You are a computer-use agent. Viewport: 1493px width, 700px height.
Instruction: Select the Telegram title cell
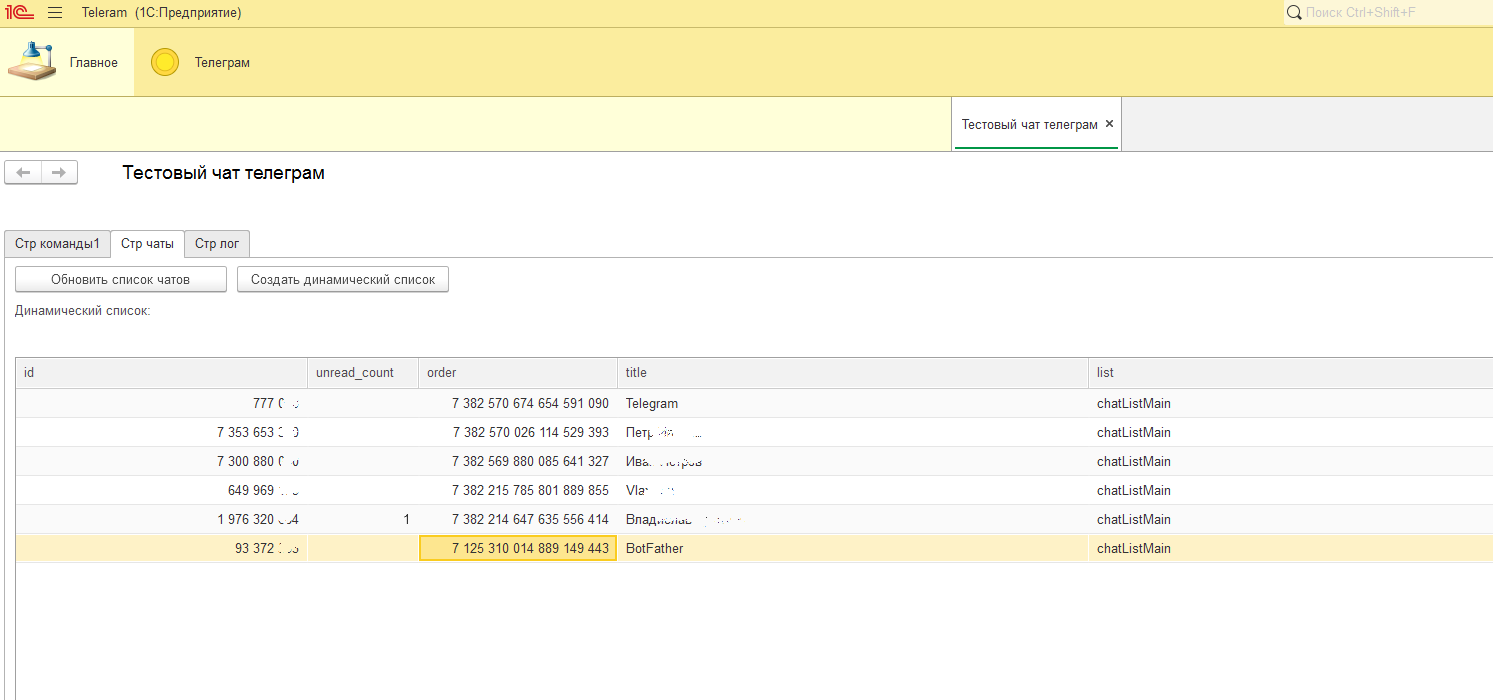coord(852,403)
